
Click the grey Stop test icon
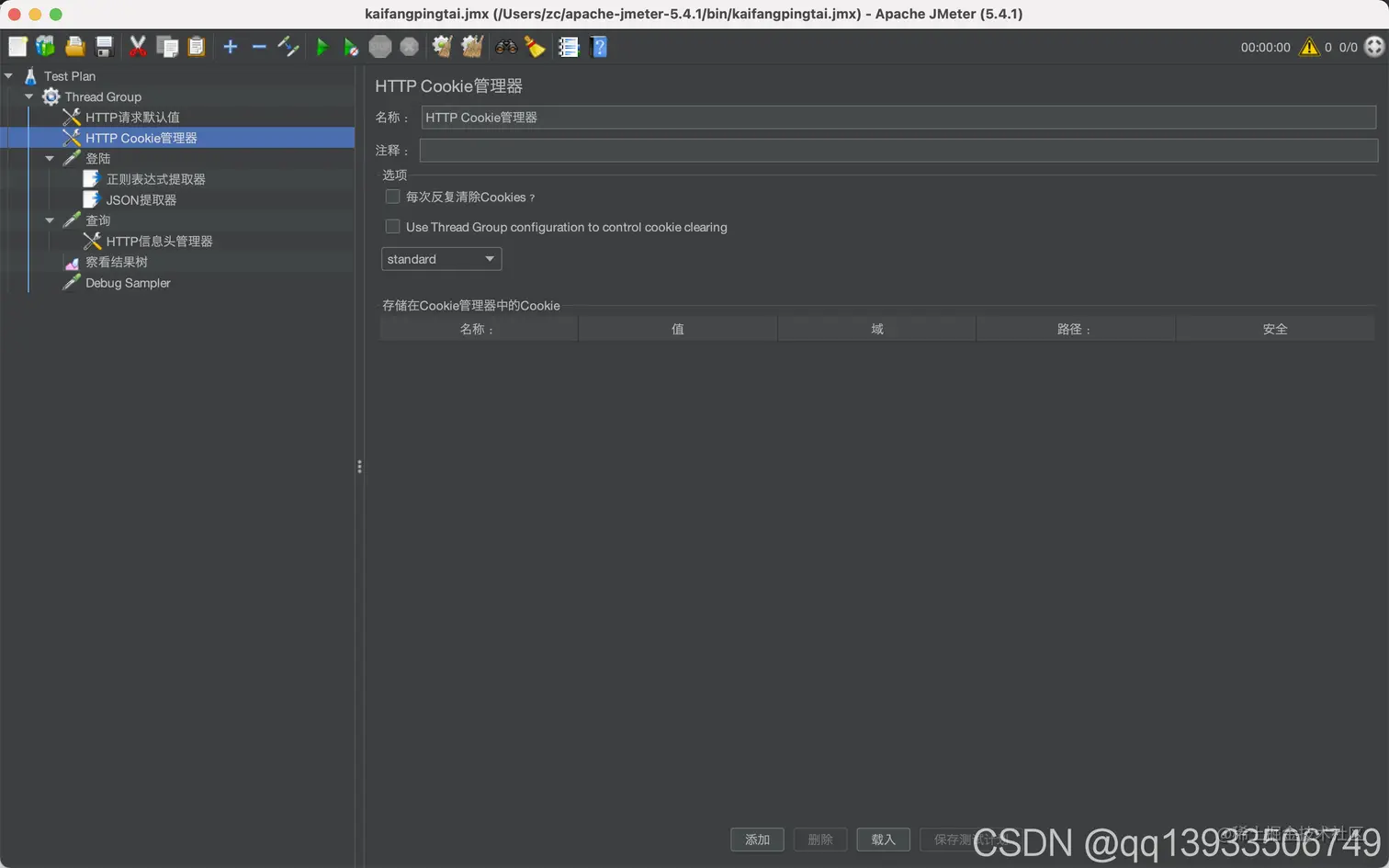click(380, 47)
